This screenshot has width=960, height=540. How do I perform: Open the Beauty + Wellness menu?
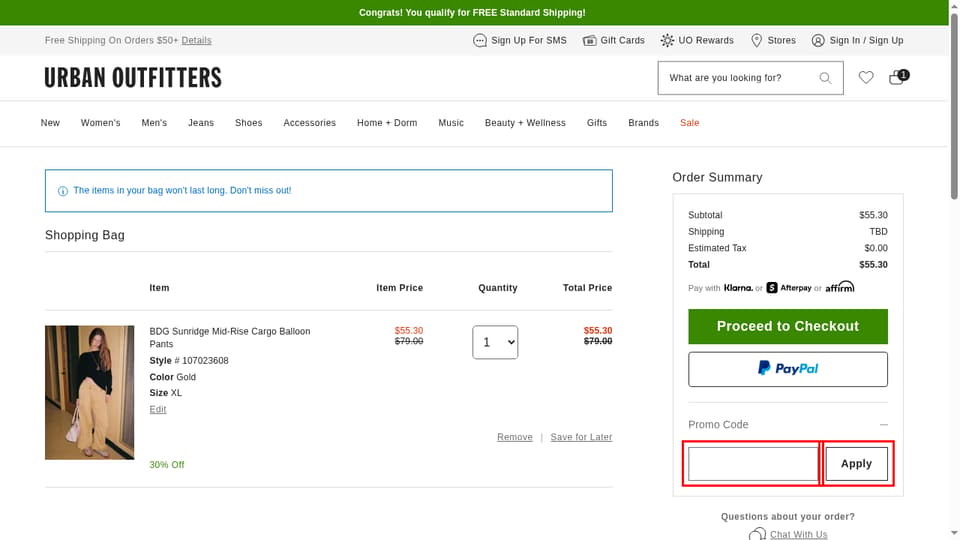pos(525,123)
